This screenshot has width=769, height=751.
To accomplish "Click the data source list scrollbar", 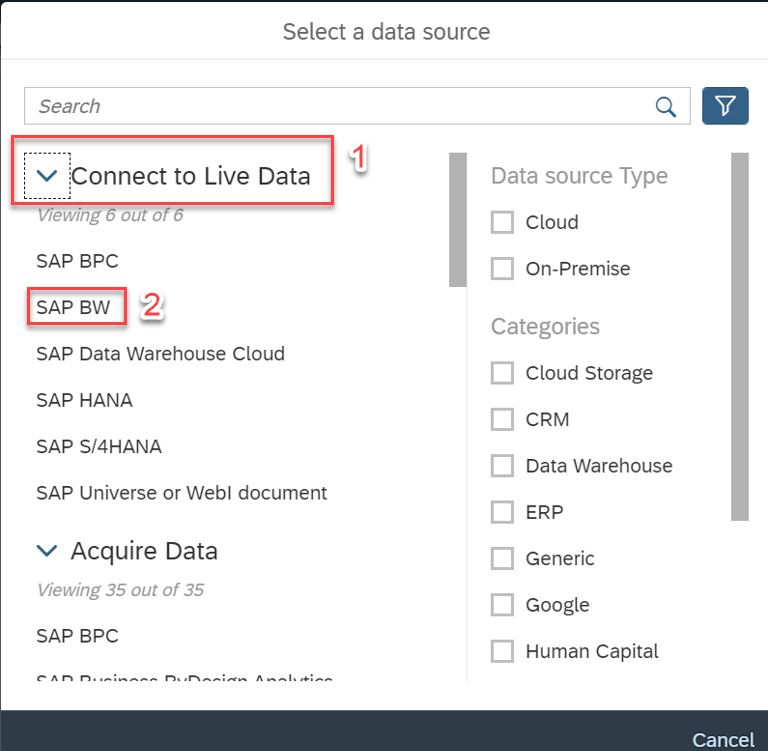I will point(458,220).
